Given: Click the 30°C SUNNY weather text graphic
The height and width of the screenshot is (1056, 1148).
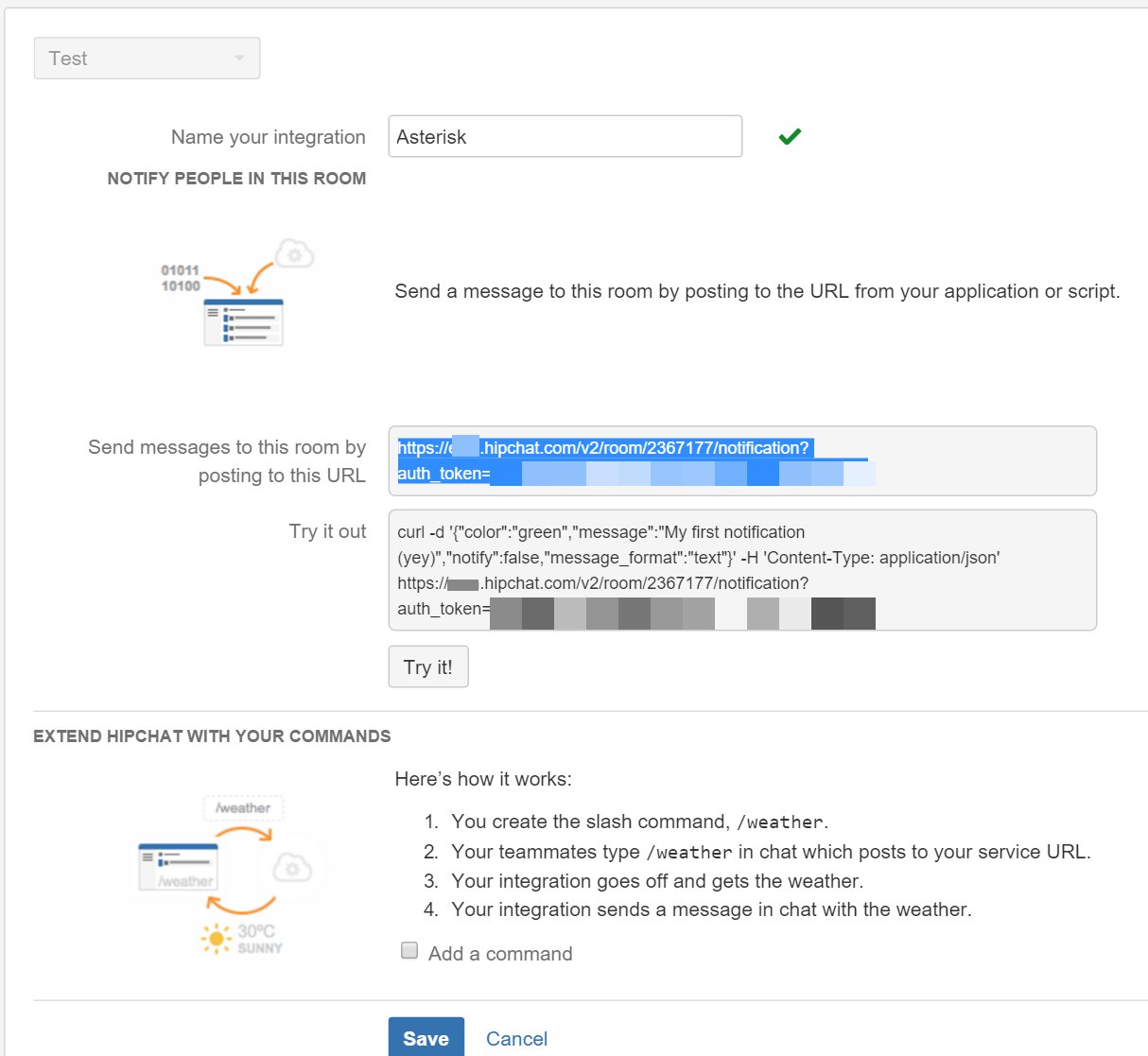Looking at the screenshot, I should pos(259,939).
